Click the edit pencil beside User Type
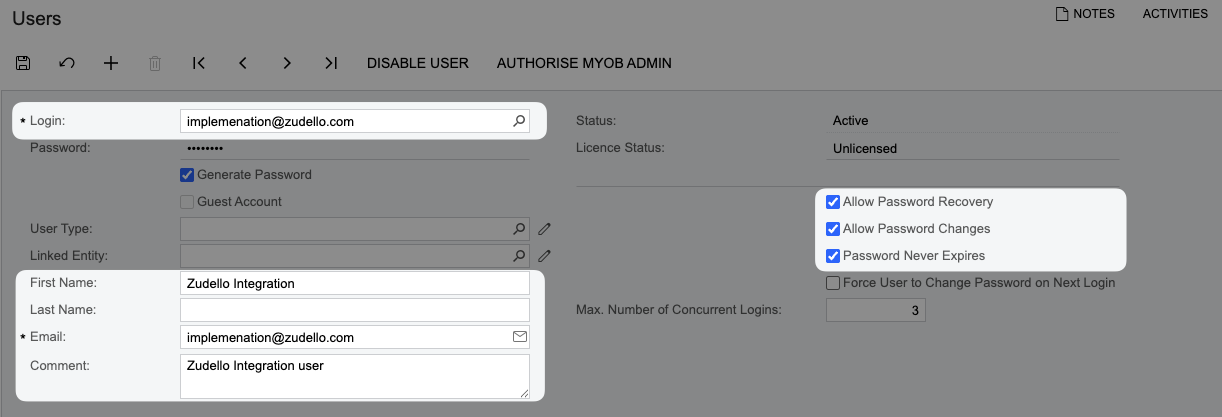The image size is (1222, 417). [x=545, y=228]
